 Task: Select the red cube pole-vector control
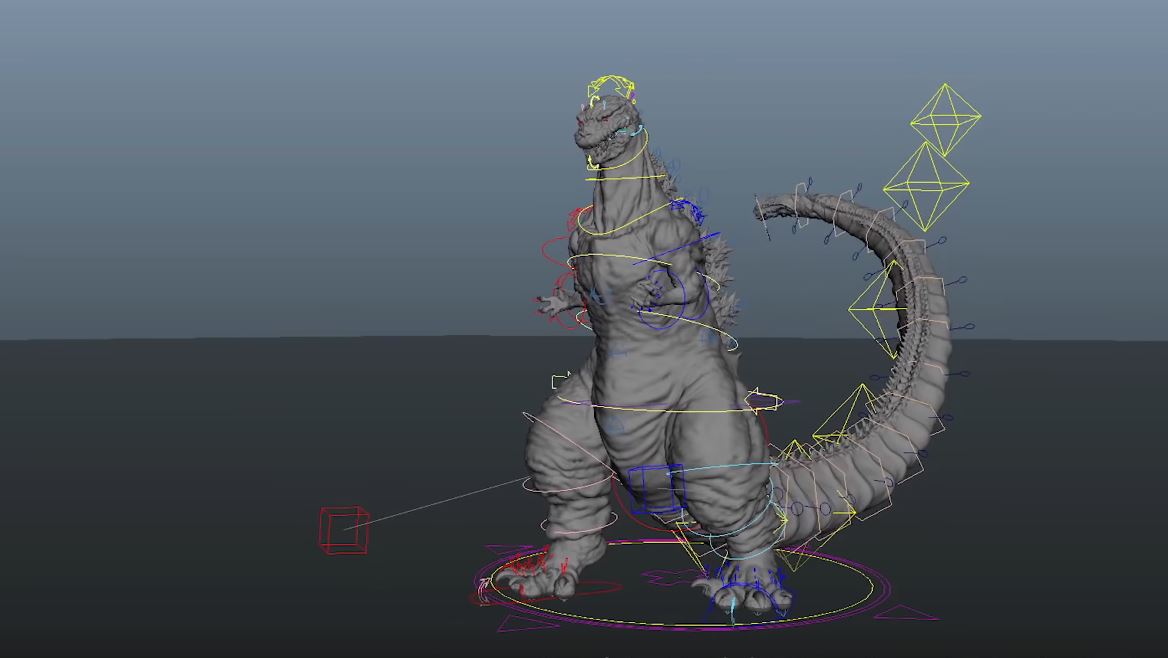[x=344, y=530]
